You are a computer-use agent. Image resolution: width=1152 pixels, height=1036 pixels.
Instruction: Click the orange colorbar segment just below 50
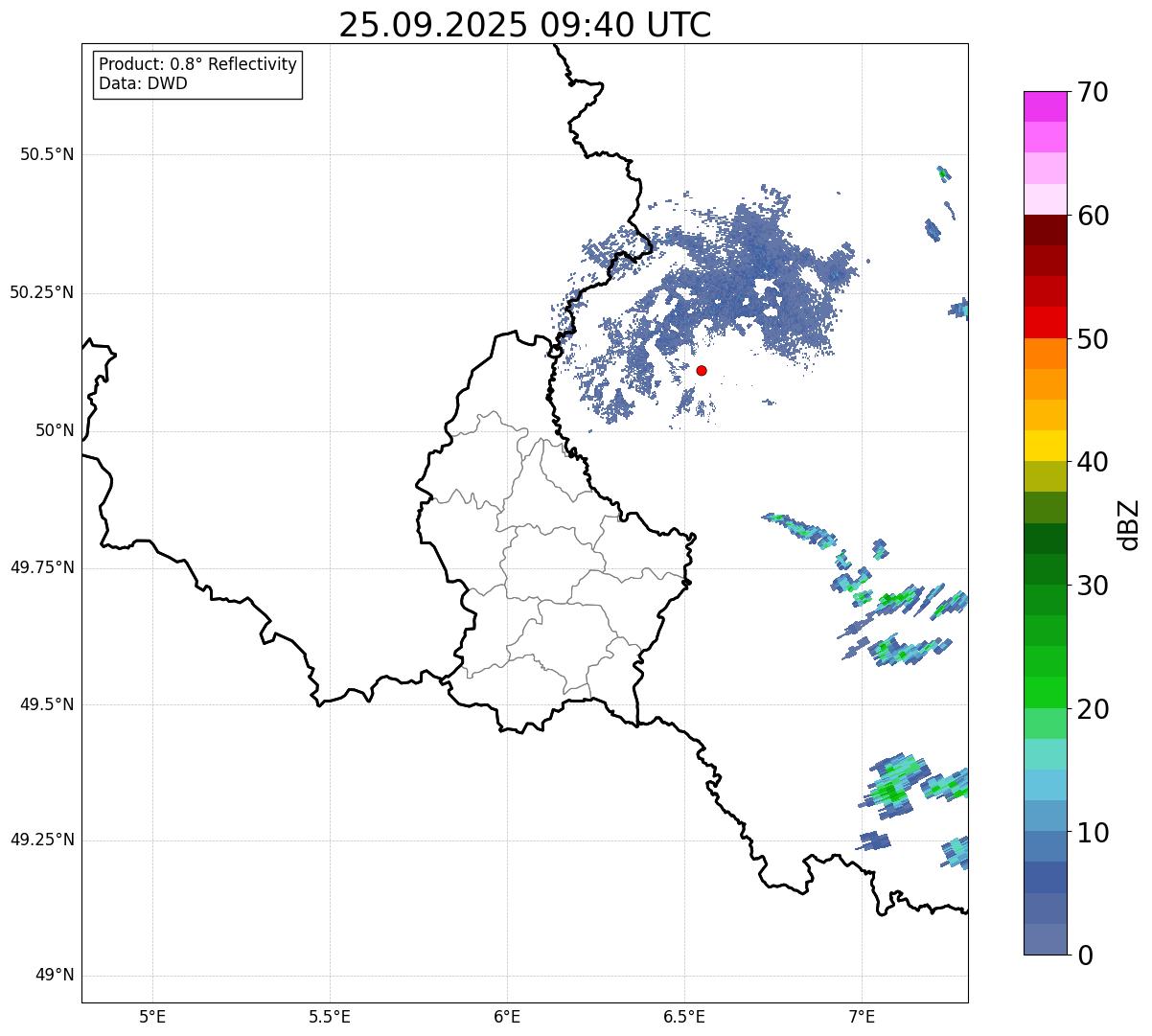1045,354
